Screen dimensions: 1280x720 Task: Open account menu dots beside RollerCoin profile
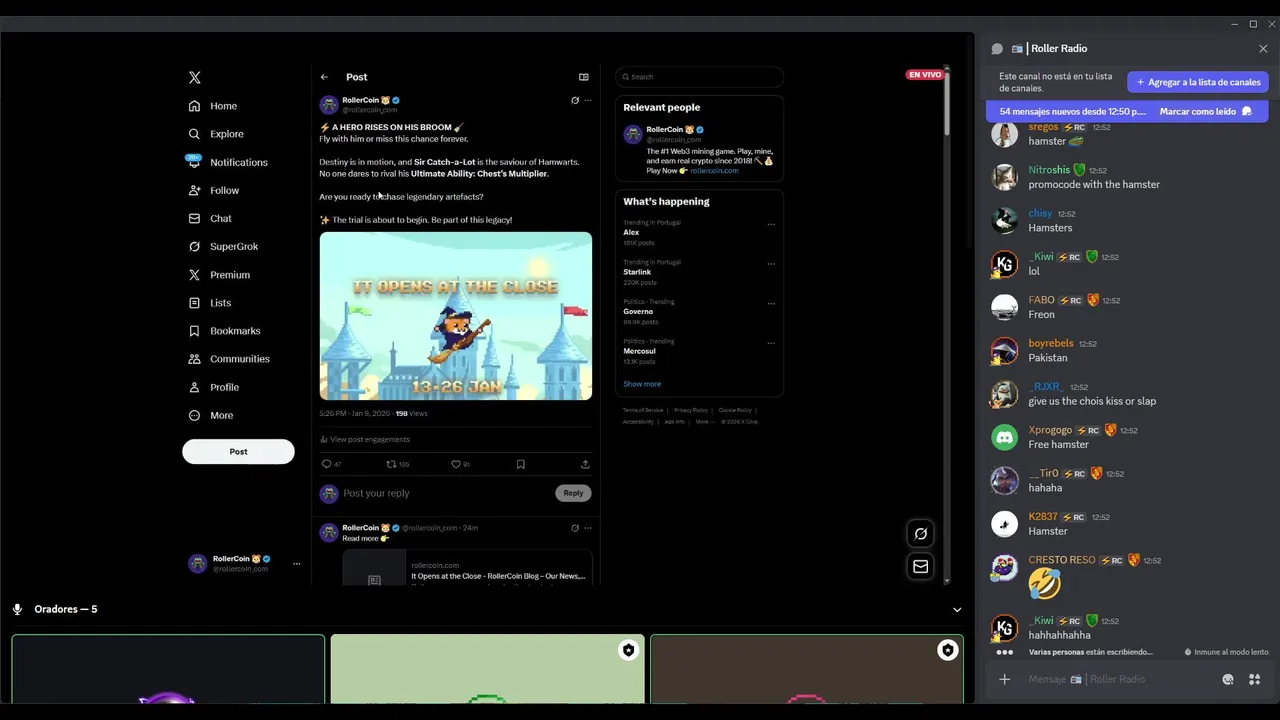click(x=296, y=564)
